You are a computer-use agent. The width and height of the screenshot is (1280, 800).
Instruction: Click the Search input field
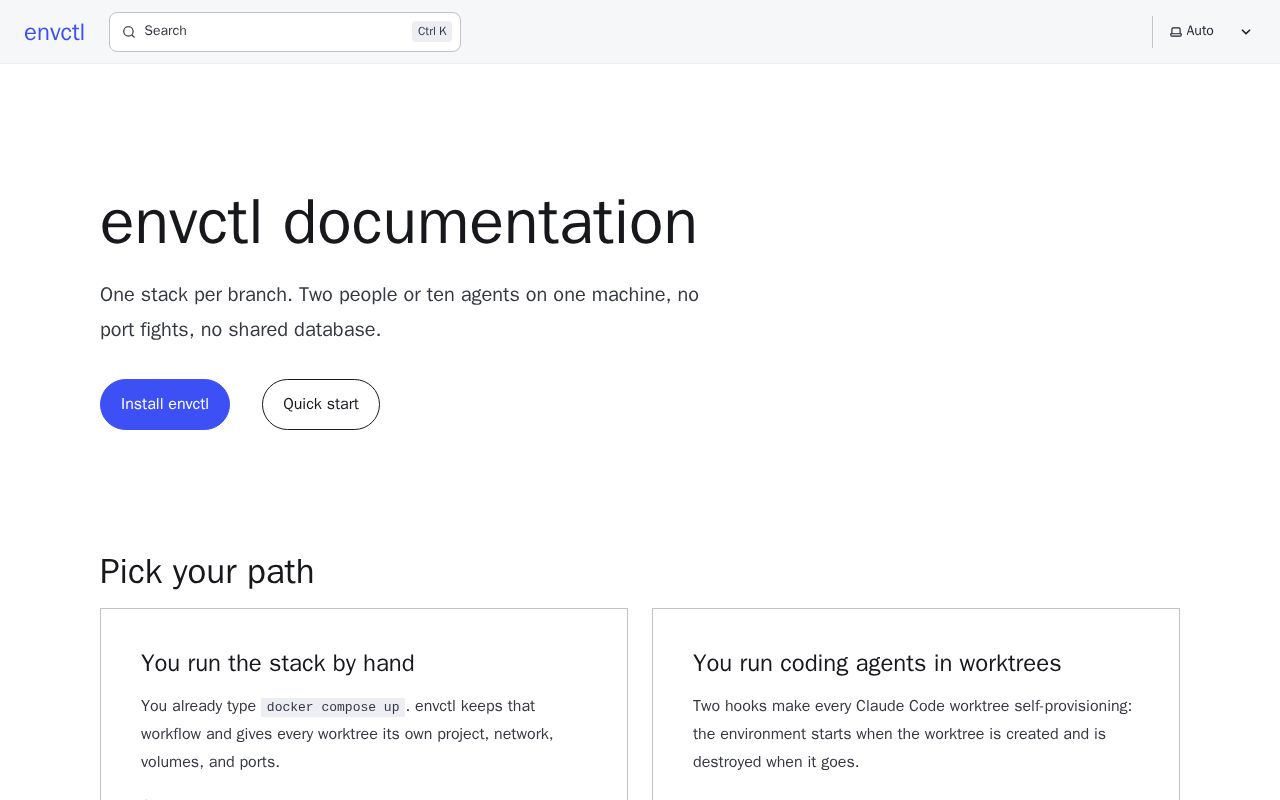tap(285, 32)
